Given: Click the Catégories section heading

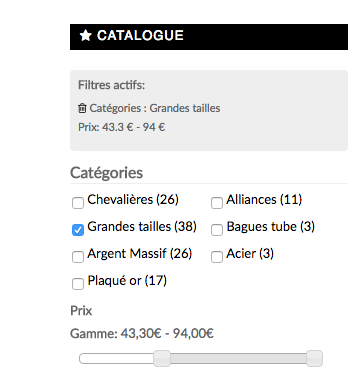Looking at the screenshot, I should click(x=106, y=173).
